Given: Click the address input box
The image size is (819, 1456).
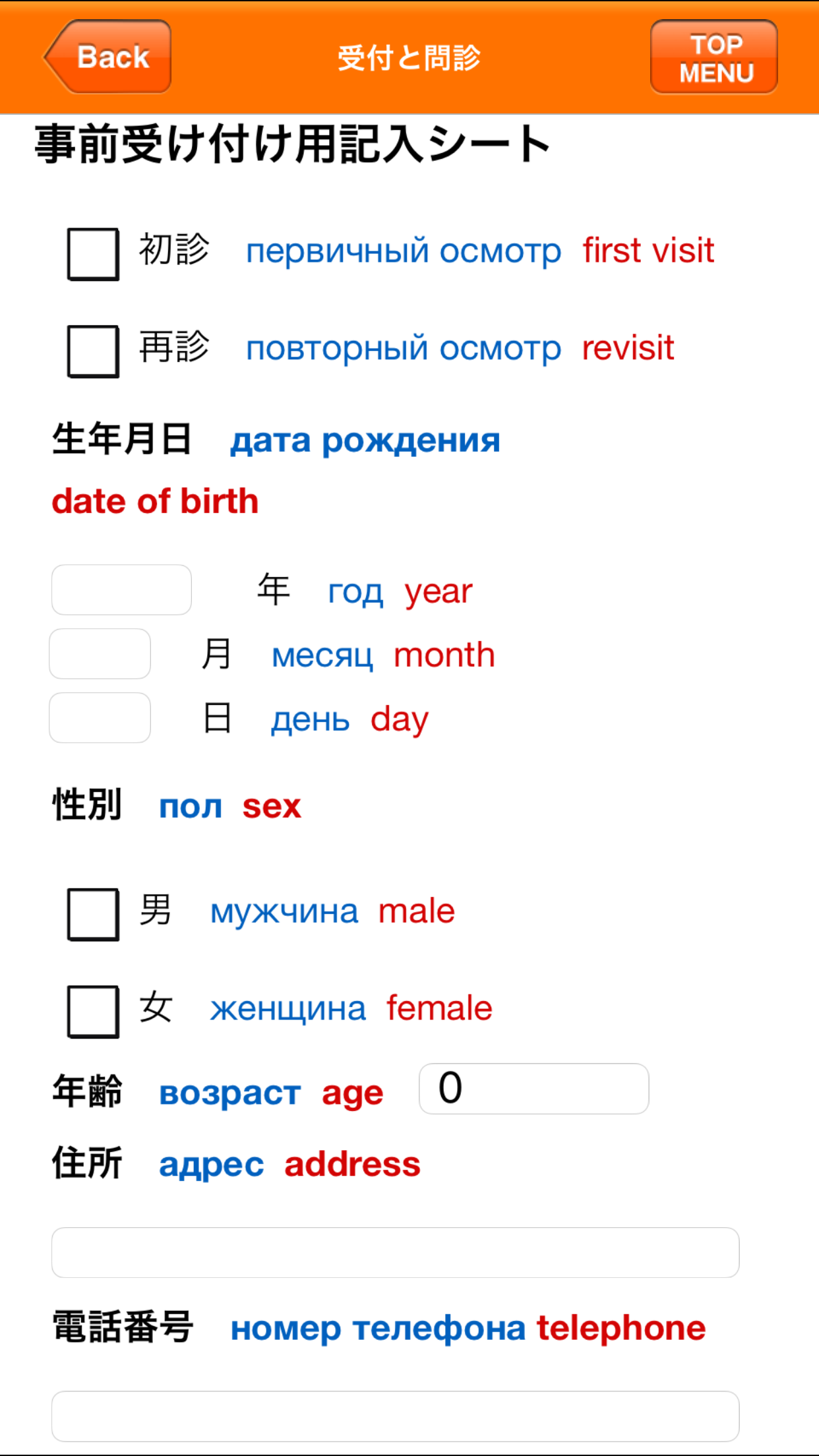Looking at the screenshot, I should [x=396, y=1252].
